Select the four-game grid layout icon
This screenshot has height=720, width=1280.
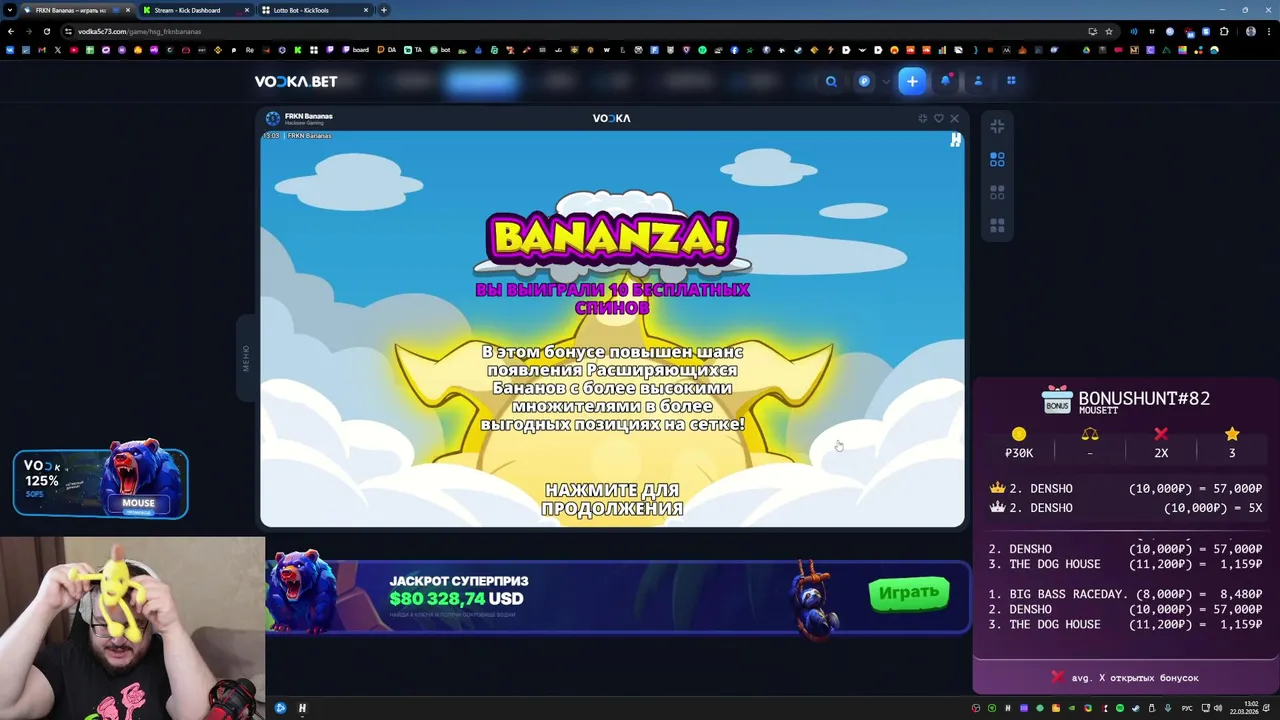pos(997,226)
